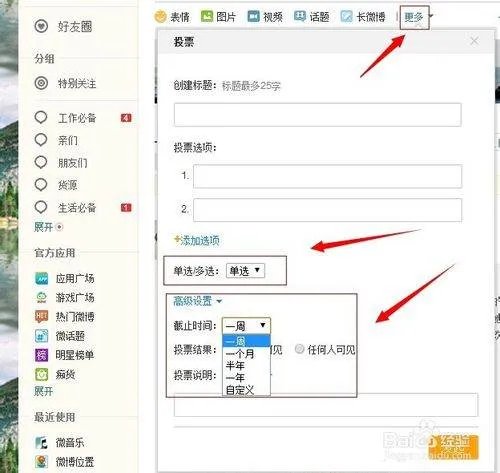
Task: Click the 货源 speech bubble icon
Action: click(41, 184)
